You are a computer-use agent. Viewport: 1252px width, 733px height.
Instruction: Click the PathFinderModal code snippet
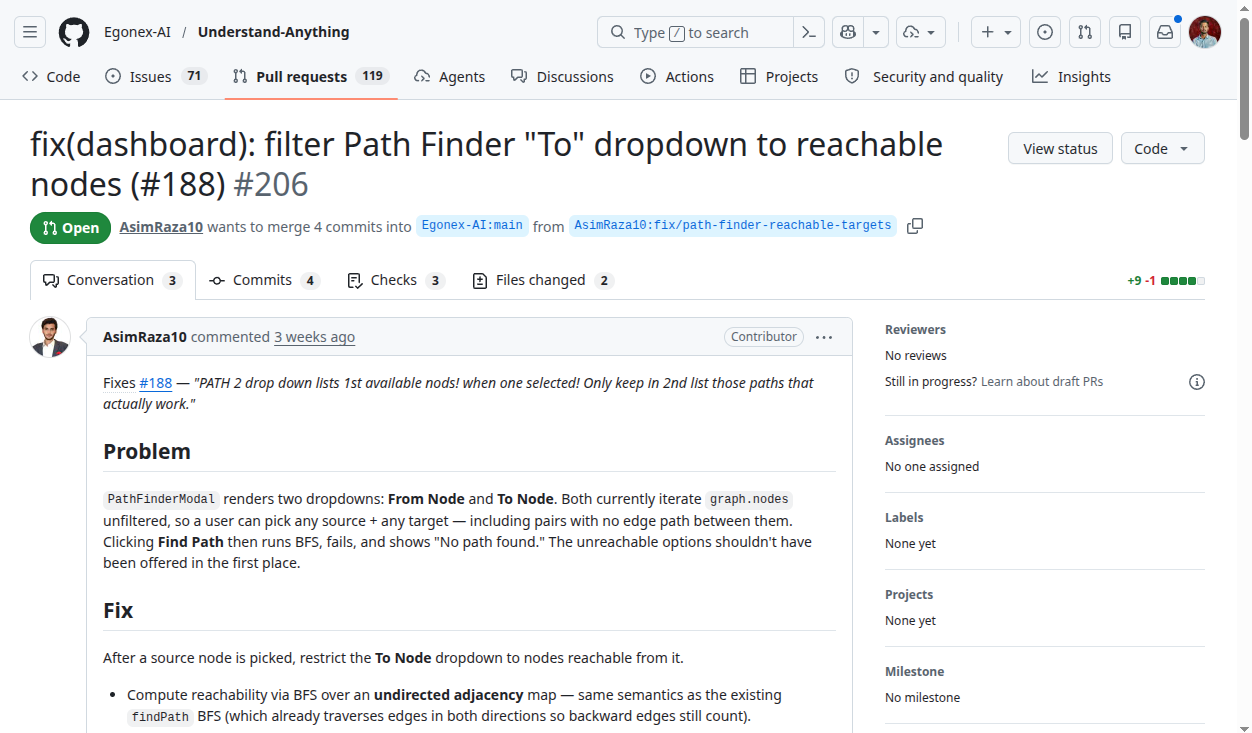(161, 499)
